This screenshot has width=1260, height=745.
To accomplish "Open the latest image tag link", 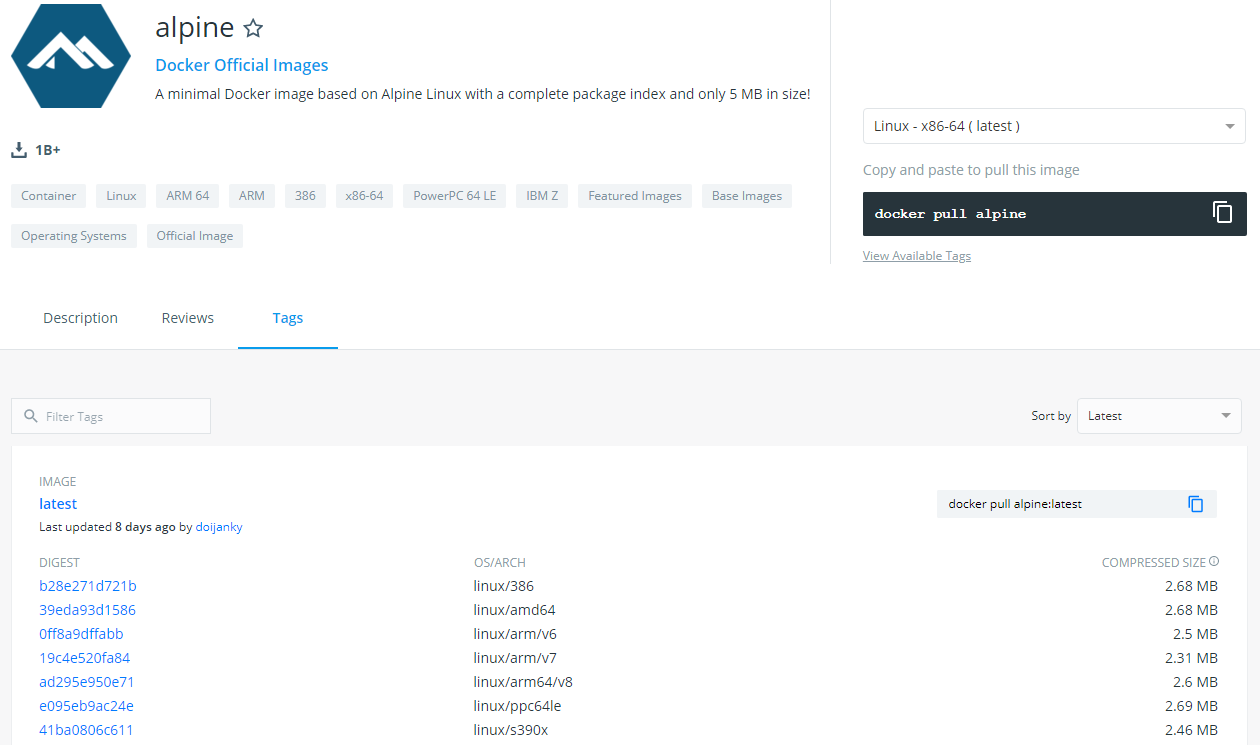I will pyautogui.click(x=58, y=504).
